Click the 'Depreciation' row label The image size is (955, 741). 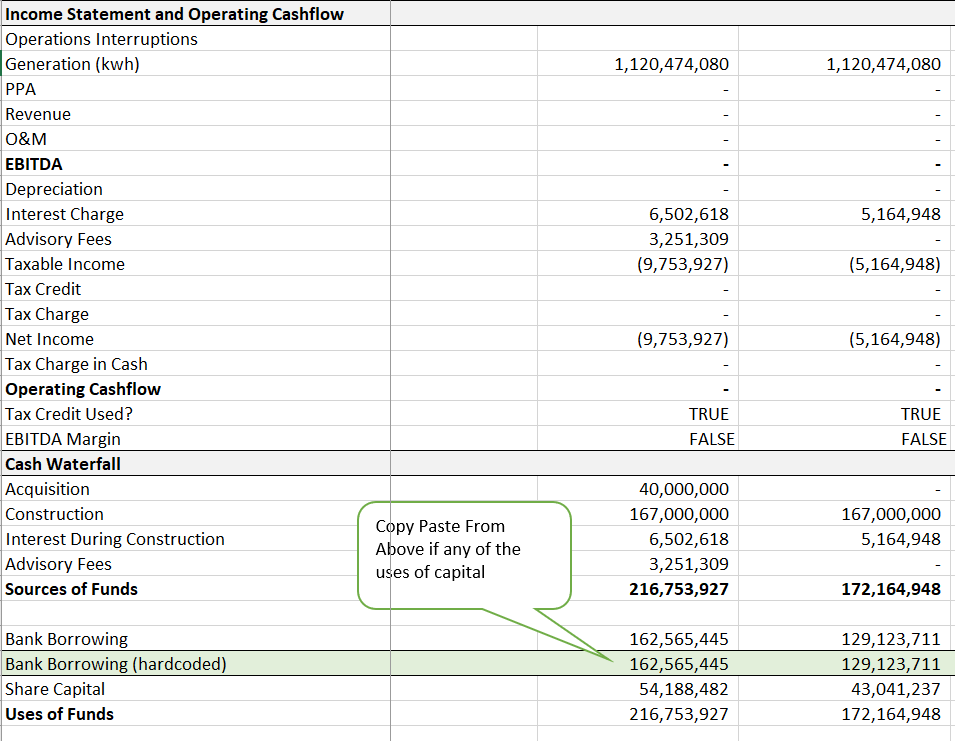pyautogui.click(x=54, y=189)
